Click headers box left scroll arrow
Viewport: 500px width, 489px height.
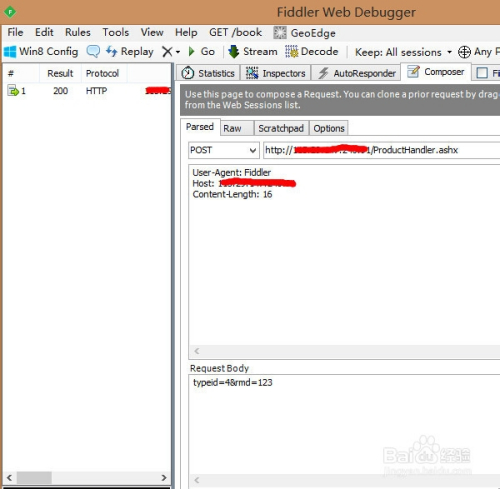[197, 351]
